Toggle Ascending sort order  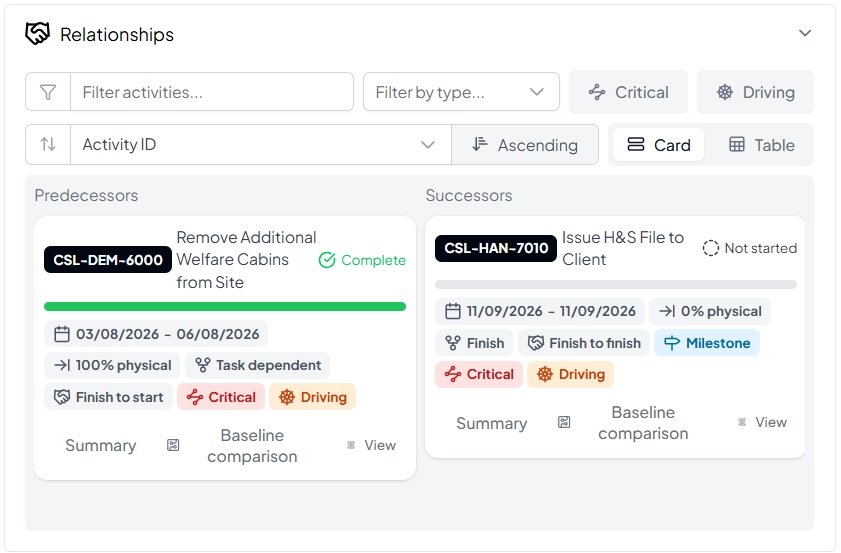pos(525,145)
